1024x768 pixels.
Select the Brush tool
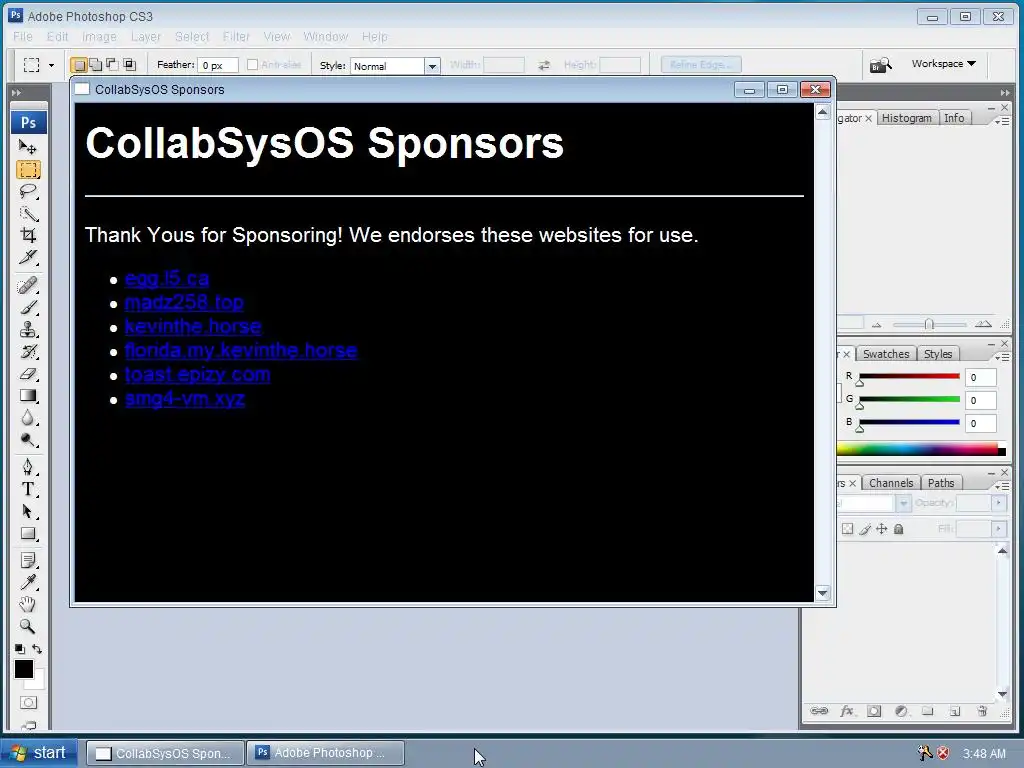click(28, 307)
